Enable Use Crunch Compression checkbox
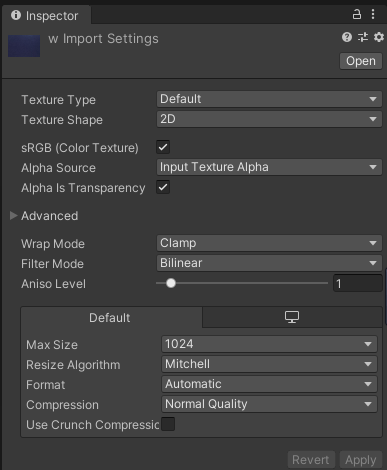387x470 pixels. (168, 424)
